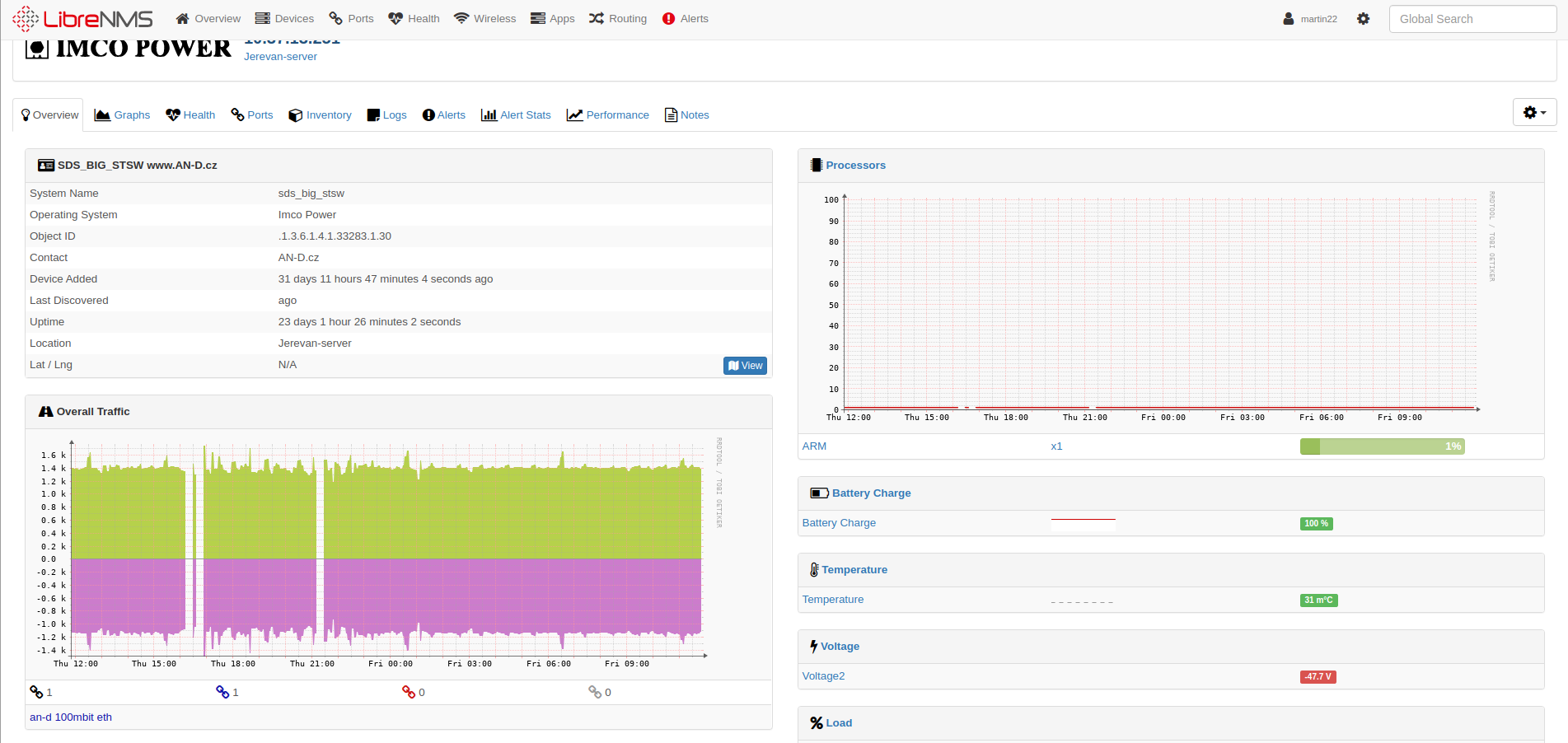The image size is (1568, 743).
Task: Switch to the Alert Stats tab
Action: coord(516,115)
